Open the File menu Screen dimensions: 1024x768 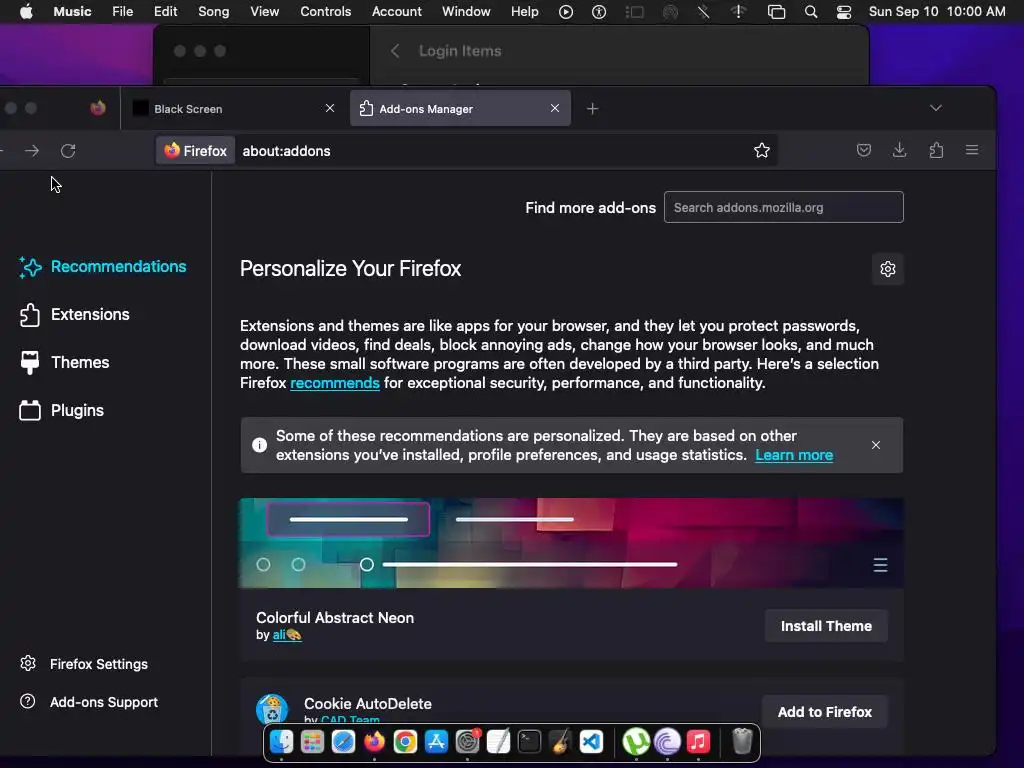tap(122, 12)
